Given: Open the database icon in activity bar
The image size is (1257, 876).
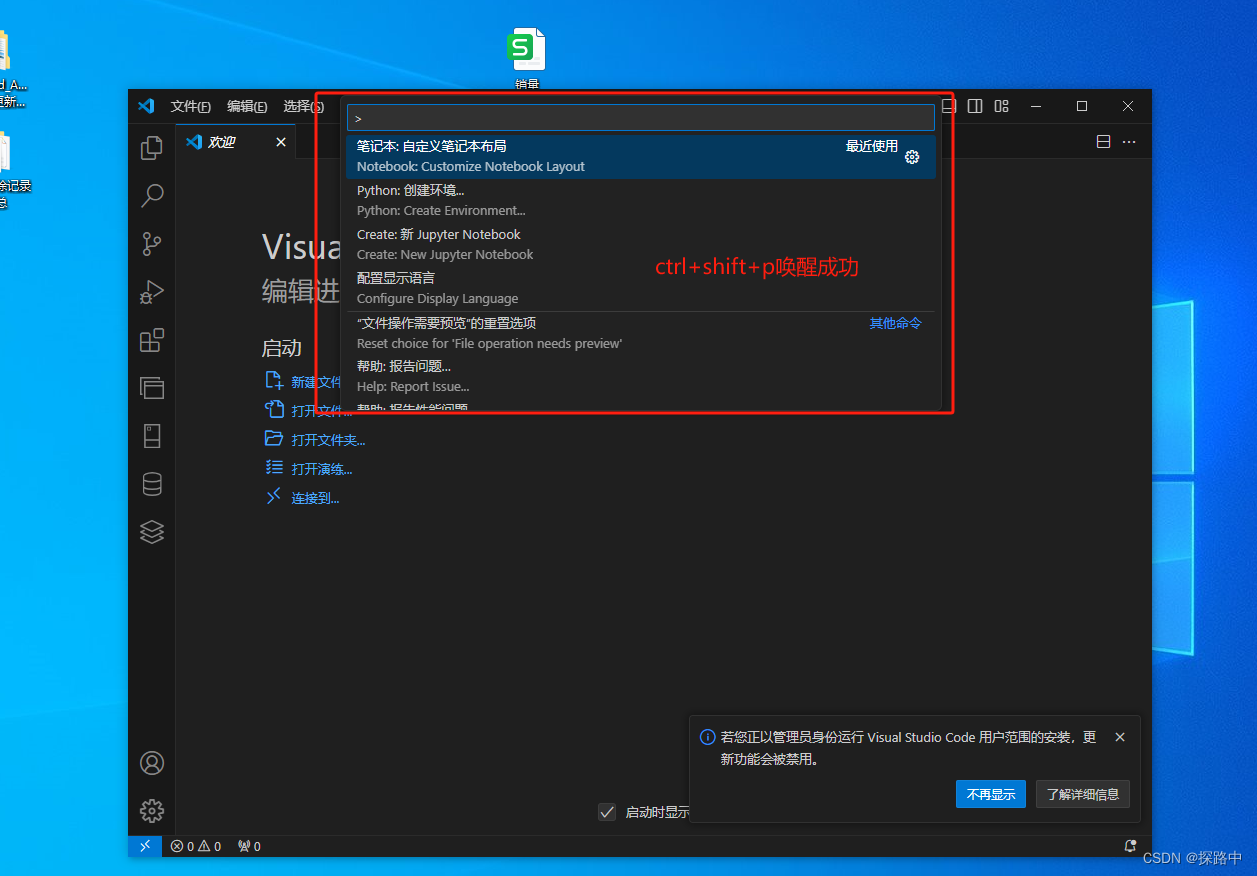Looking at the screenshot, I should [152, 484].
